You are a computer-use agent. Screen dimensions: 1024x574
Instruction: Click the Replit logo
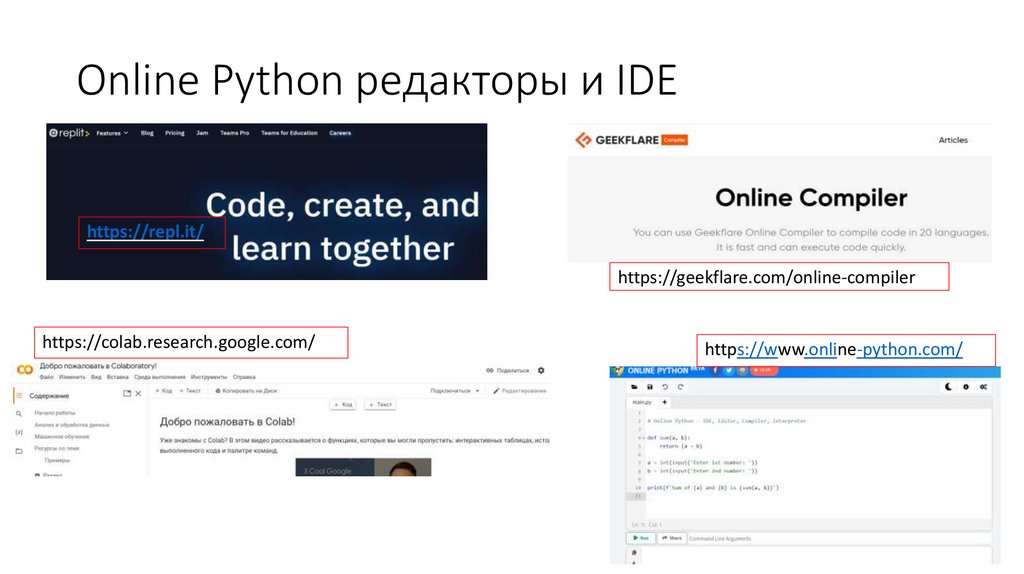(69, 133)
